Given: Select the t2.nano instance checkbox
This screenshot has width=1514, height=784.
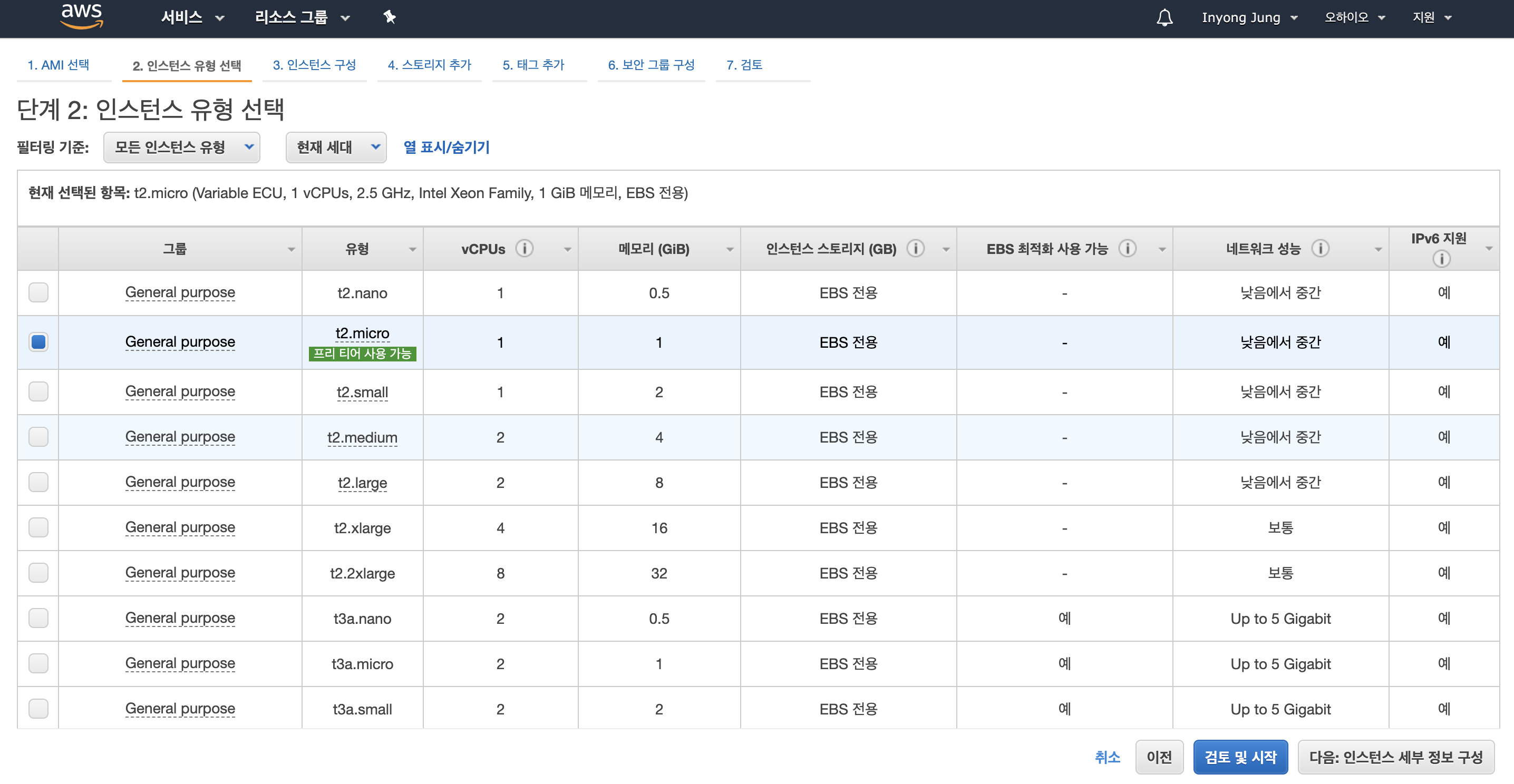Looking at the screenshot, I should tap(39, 292).
